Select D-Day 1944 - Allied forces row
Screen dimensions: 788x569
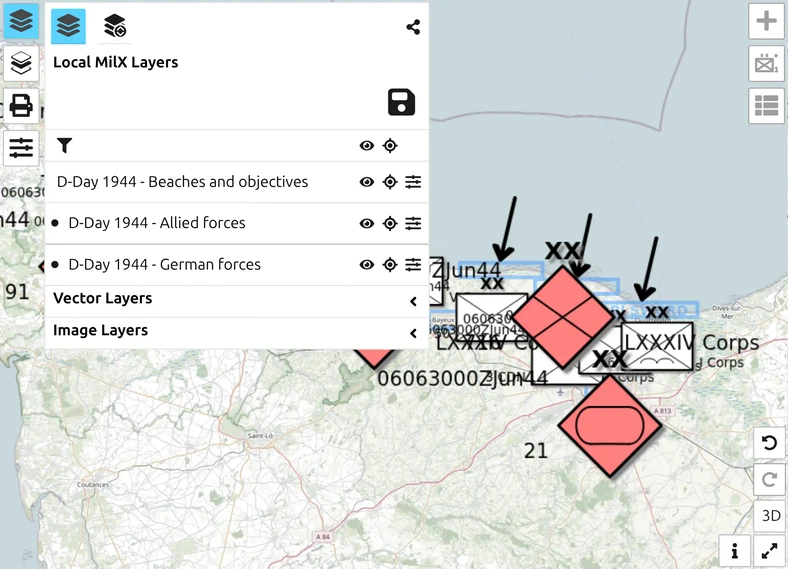(x=237, y=224)
